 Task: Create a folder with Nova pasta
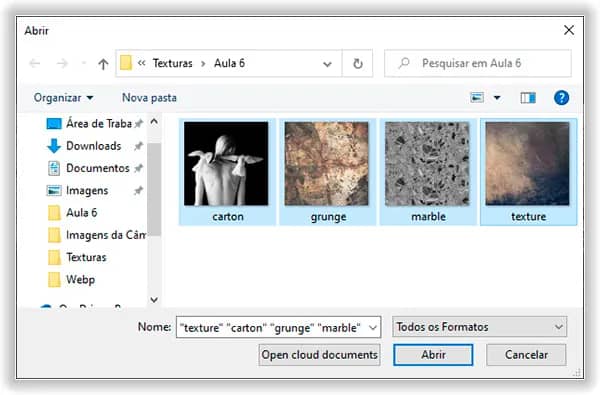pyautogui.click(x=149, y=98)
